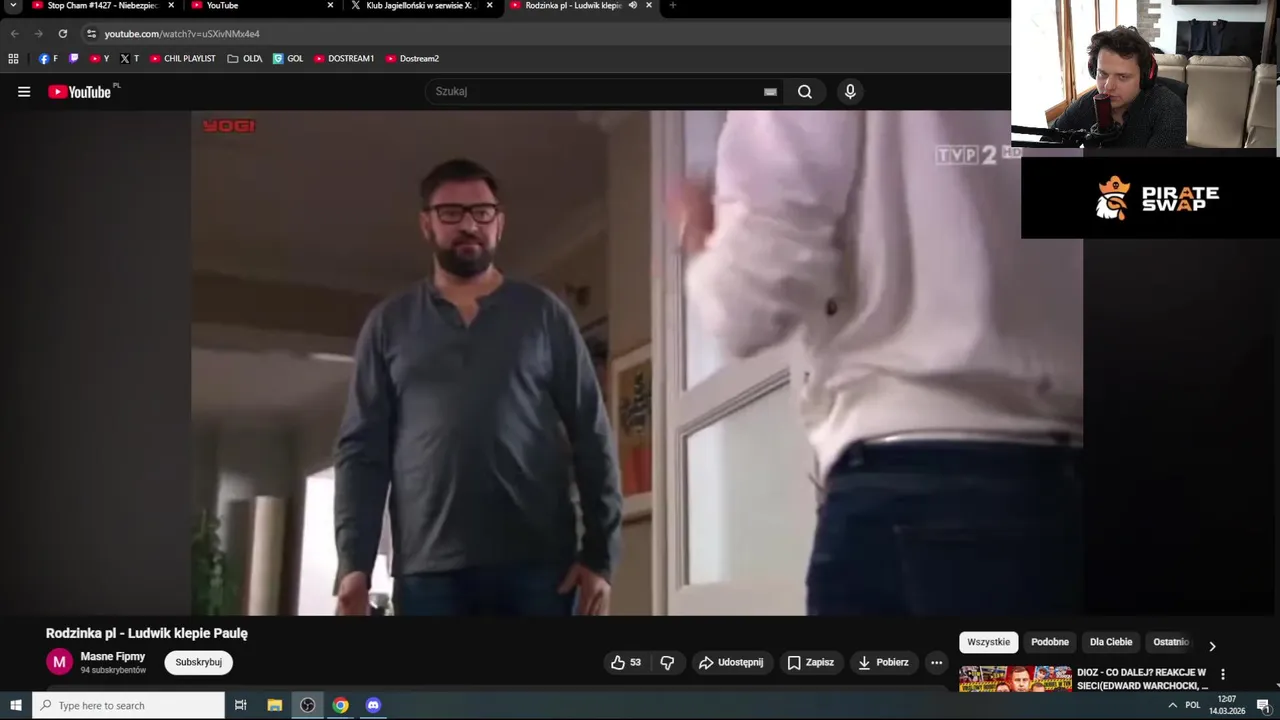This screenshot has width=1280, height=720.
Task: Select the Podobne filter chip
Action: 1050,642
